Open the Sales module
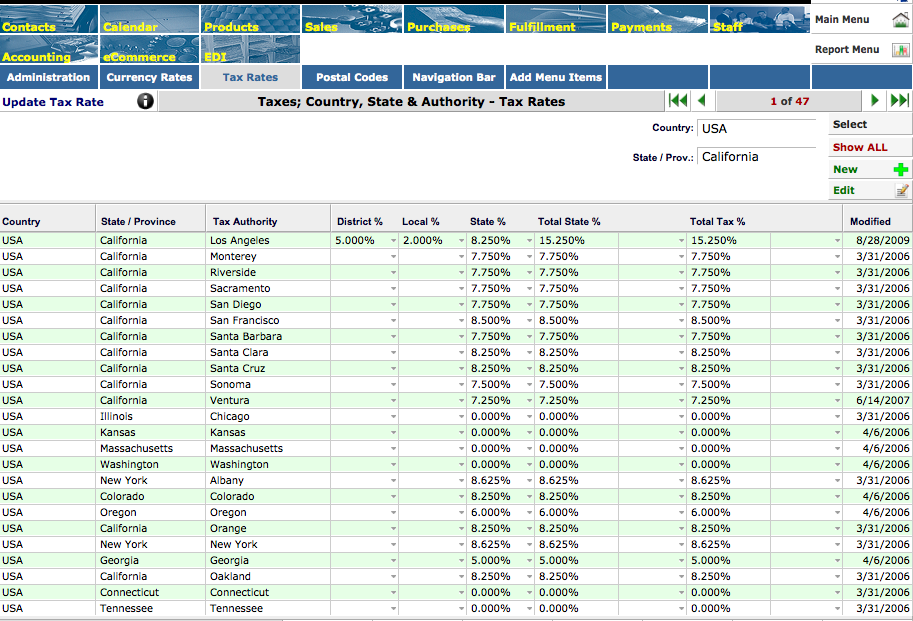This screenshot has width=913, height=621. click(x=352, y=19)
